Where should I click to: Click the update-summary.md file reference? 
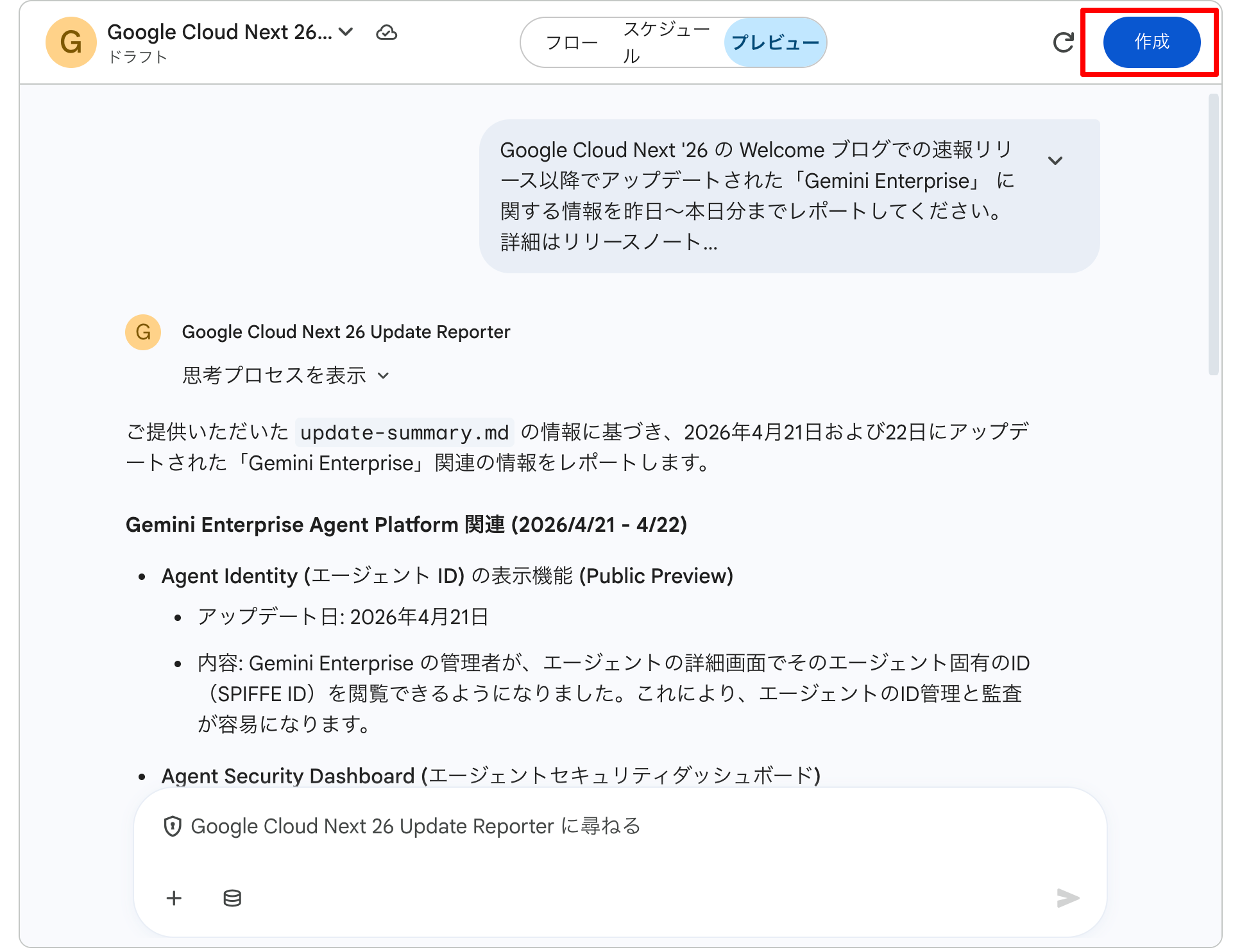tap(404, 432)
